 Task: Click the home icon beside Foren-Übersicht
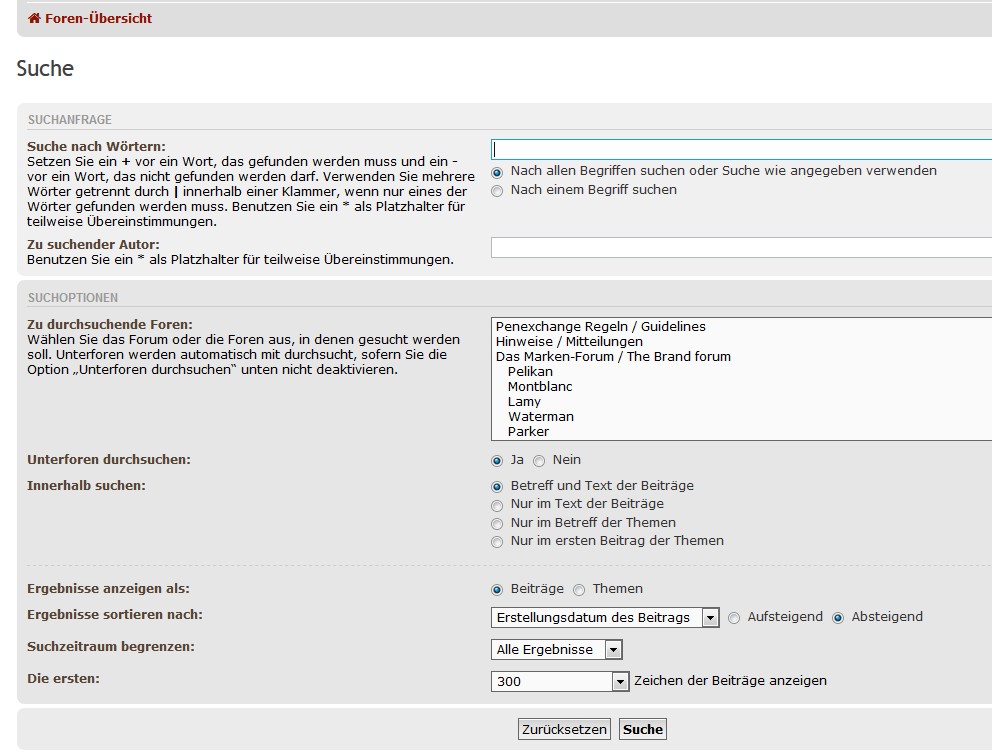click(x=34, y=18)
